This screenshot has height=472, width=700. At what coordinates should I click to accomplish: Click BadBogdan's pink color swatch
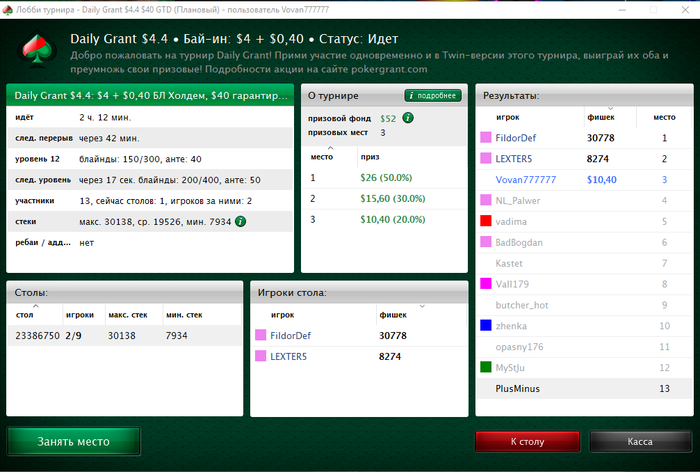click(486, 242)
